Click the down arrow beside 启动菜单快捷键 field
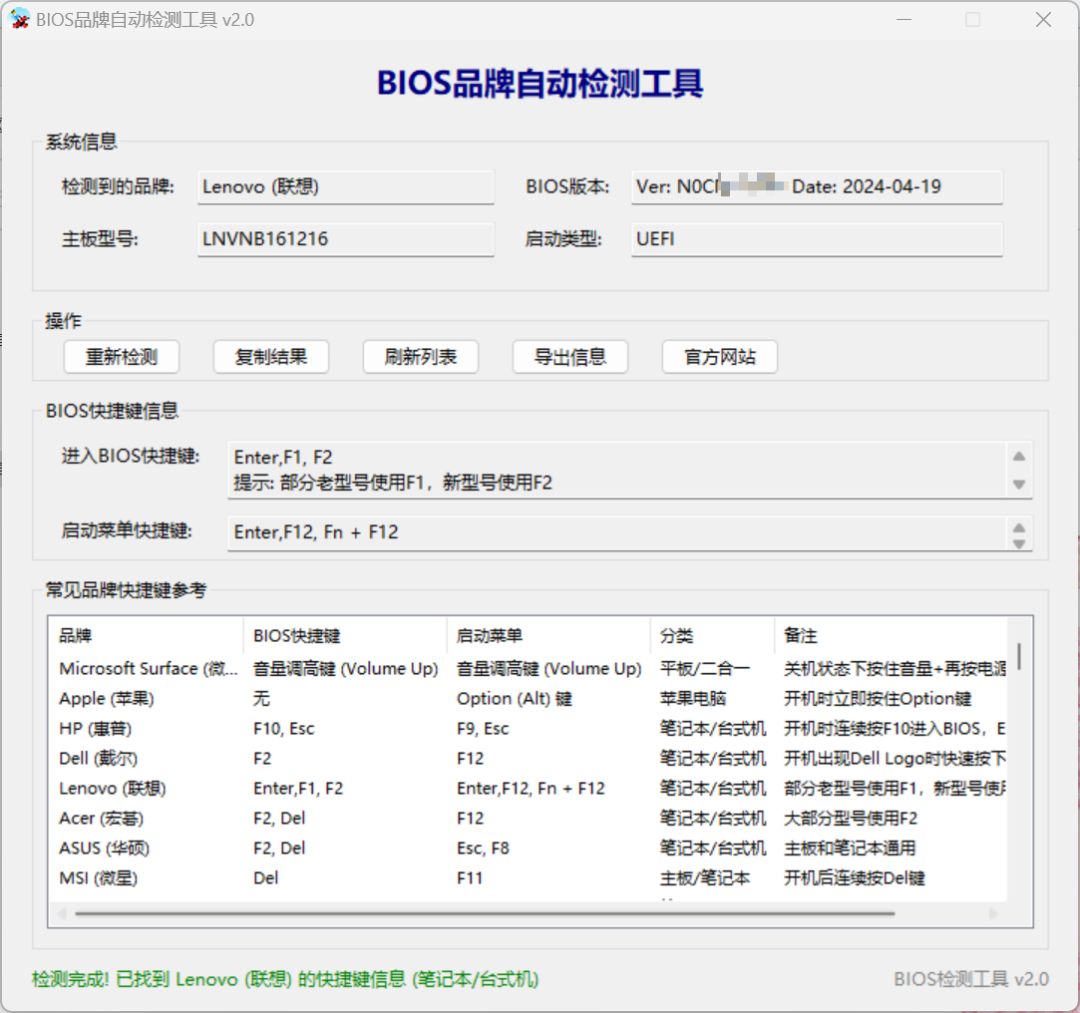This screenshot has width=1080, height=1013. click(x=1020, y=541)
